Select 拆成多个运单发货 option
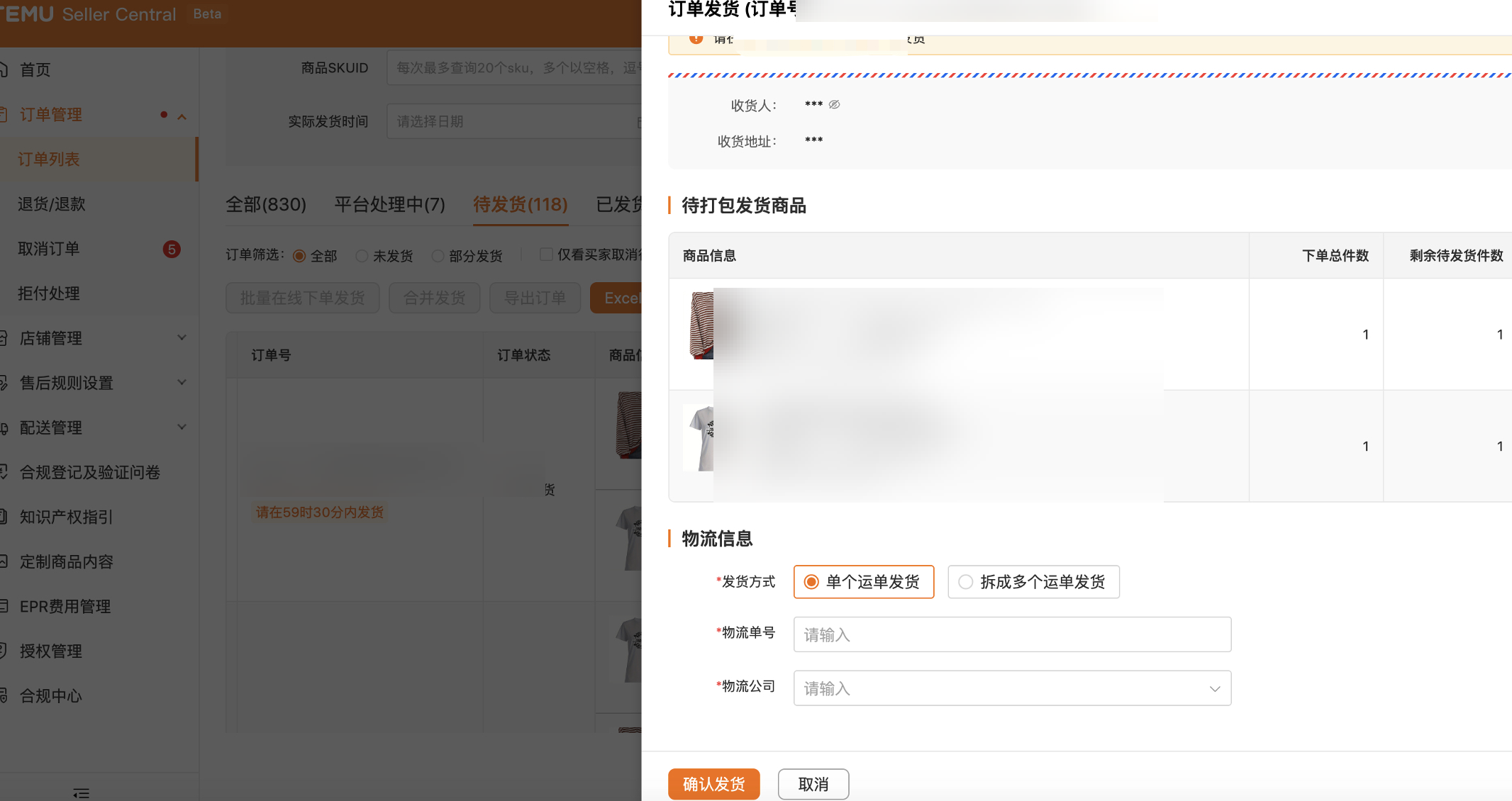The height and width of the screenshot is (801, 1512). click(1033, 582)
